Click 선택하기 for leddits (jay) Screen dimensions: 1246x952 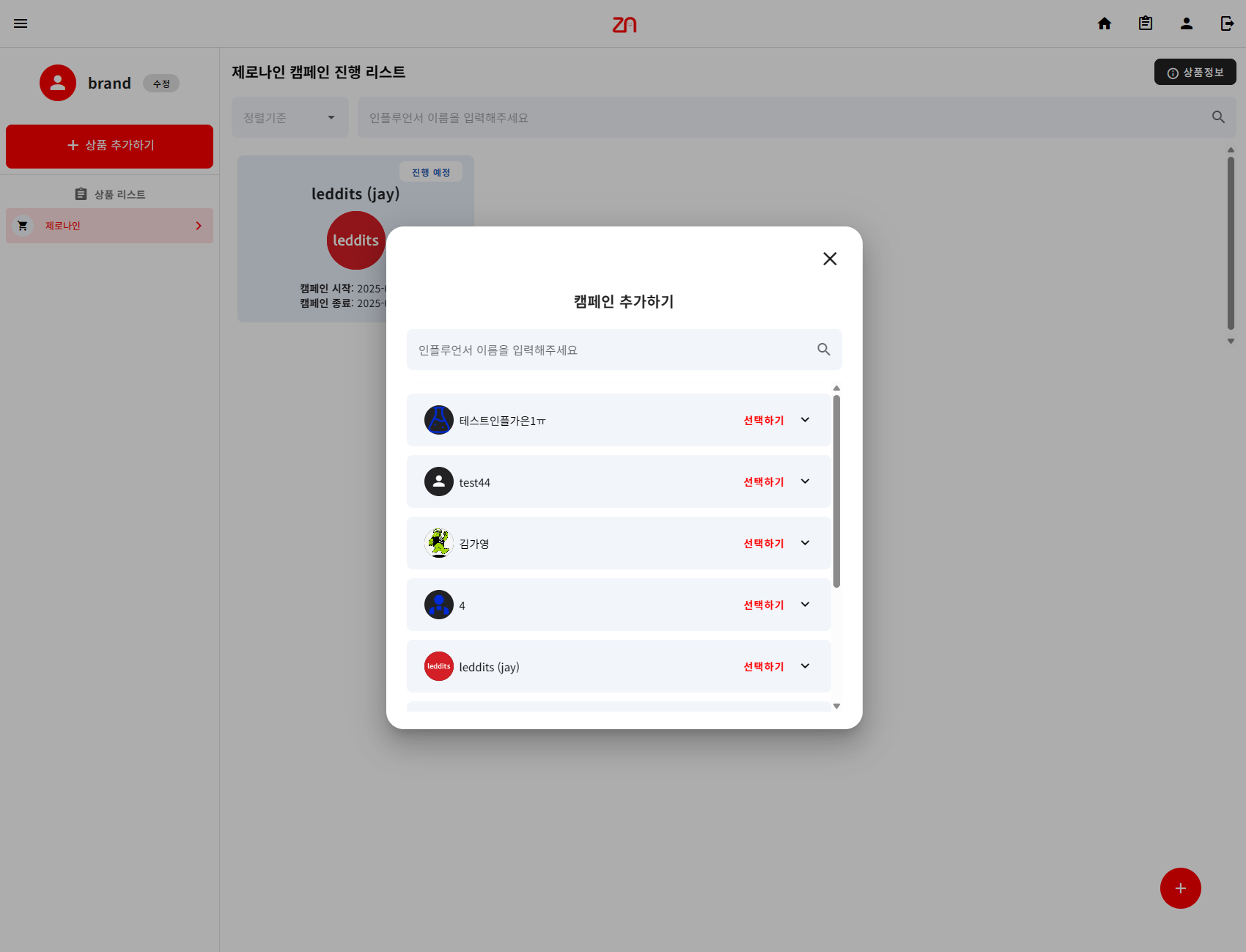click(x=764, y=666)
